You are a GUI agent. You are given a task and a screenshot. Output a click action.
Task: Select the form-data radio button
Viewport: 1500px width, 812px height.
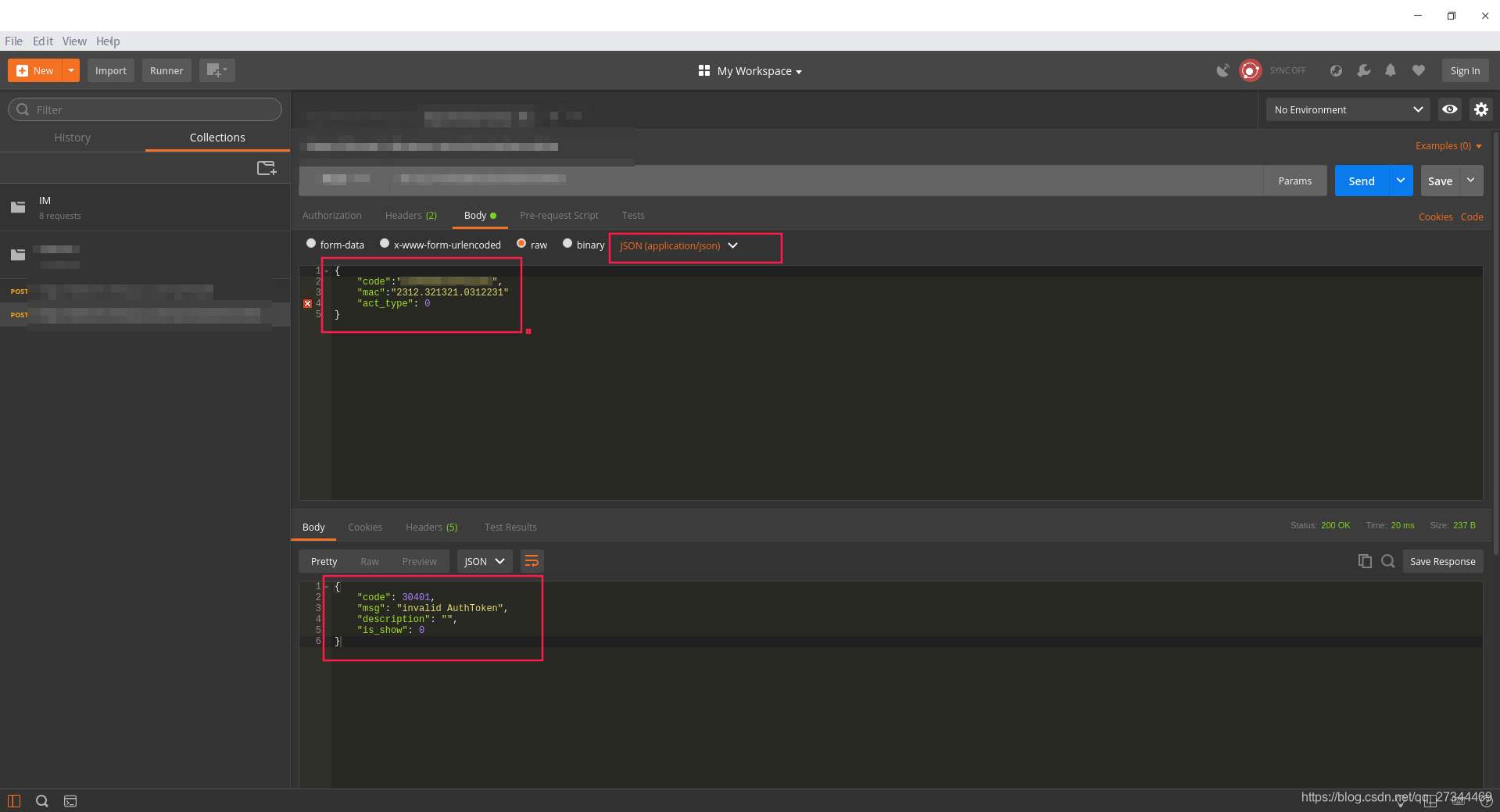point(311,243)
